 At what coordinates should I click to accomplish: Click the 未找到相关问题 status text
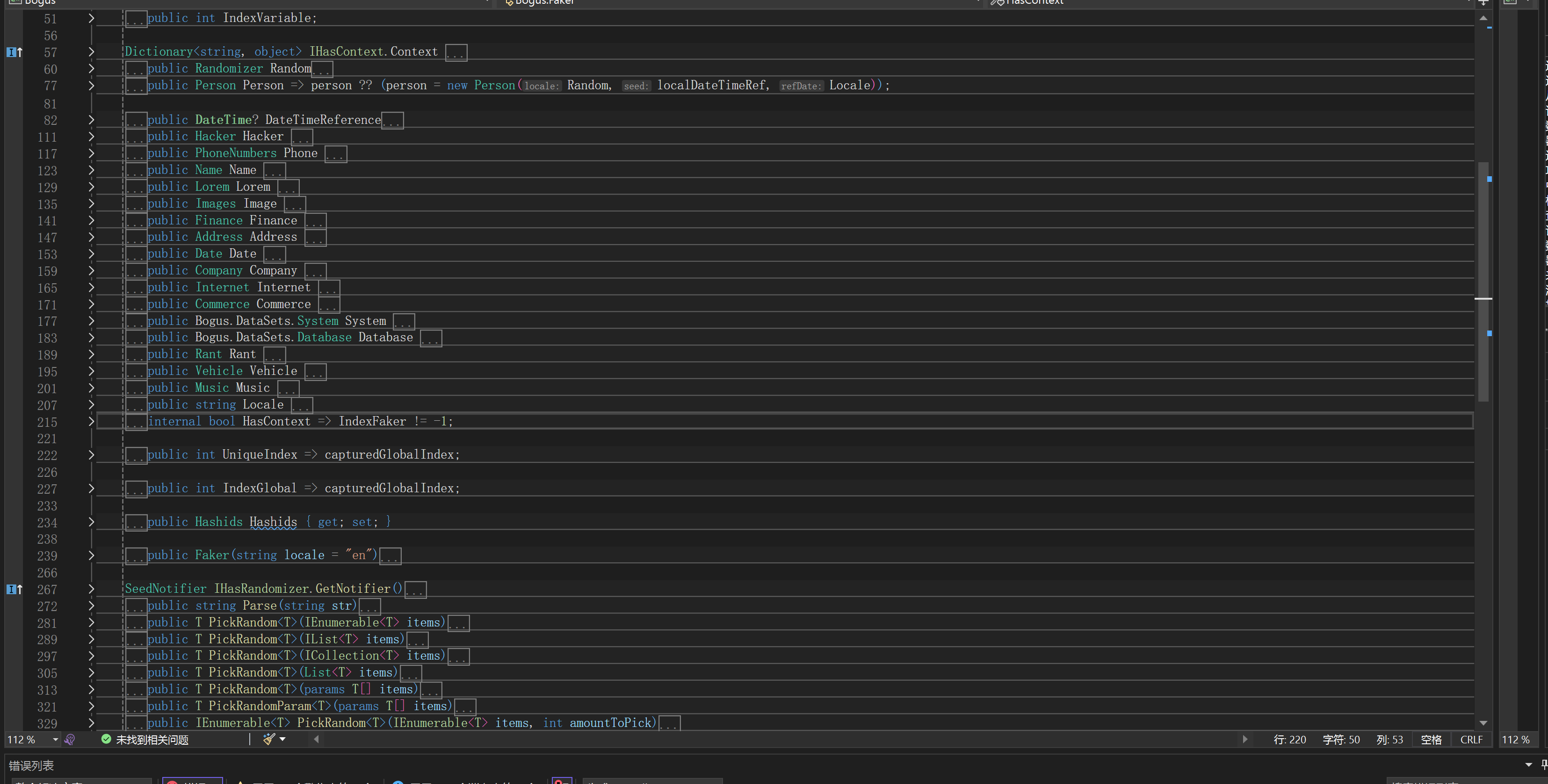click(x=152, y=740)
